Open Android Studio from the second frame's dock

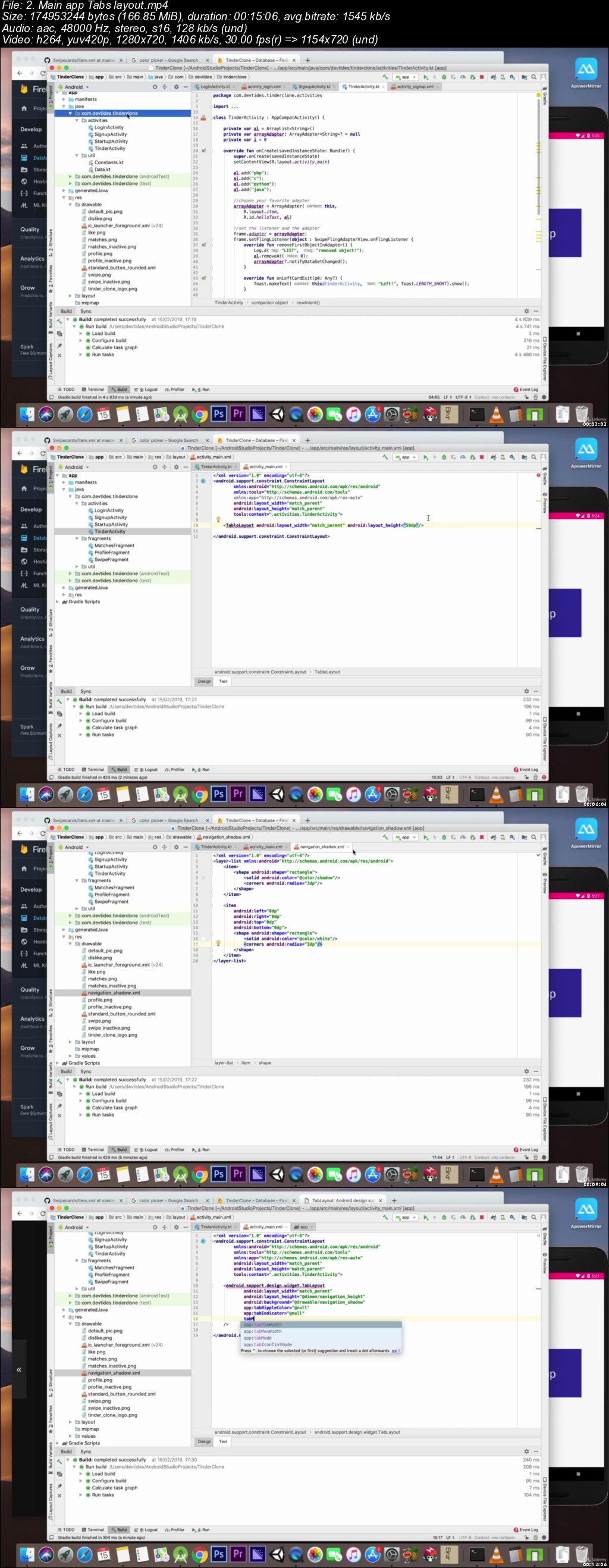point(180,794)
